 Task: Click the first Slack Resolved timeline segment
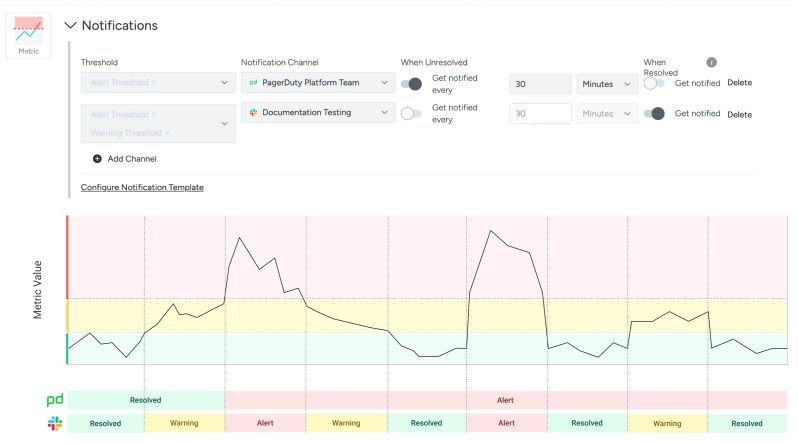coord(105,423)
